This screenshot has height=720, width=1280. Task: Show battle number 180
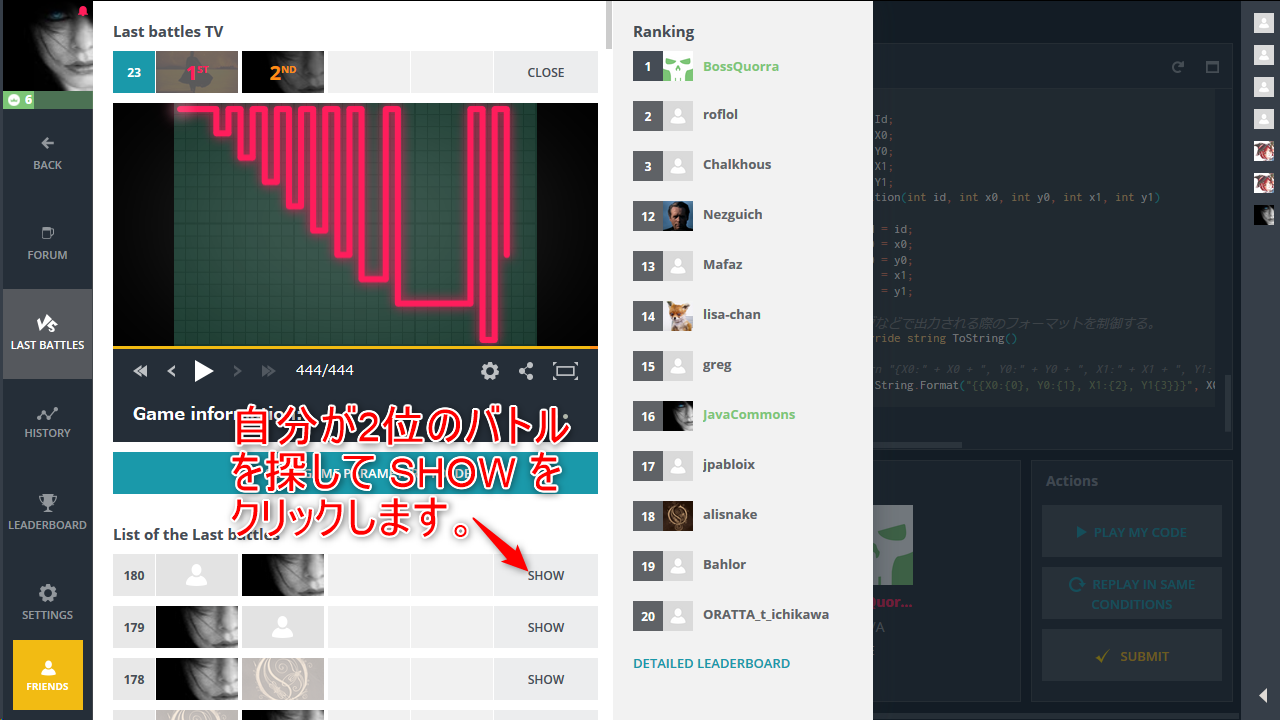(x=546, y=575)
